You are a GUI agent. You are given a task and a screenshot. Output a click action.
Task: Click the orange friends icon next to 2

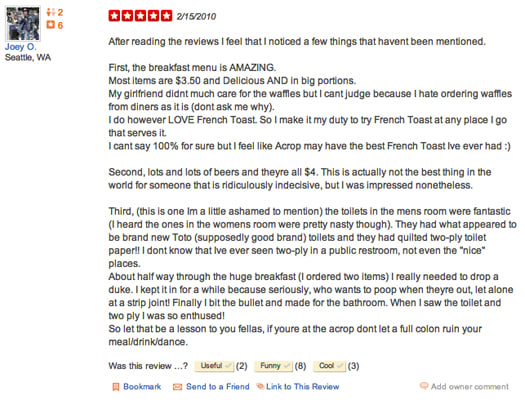[51, 12]
